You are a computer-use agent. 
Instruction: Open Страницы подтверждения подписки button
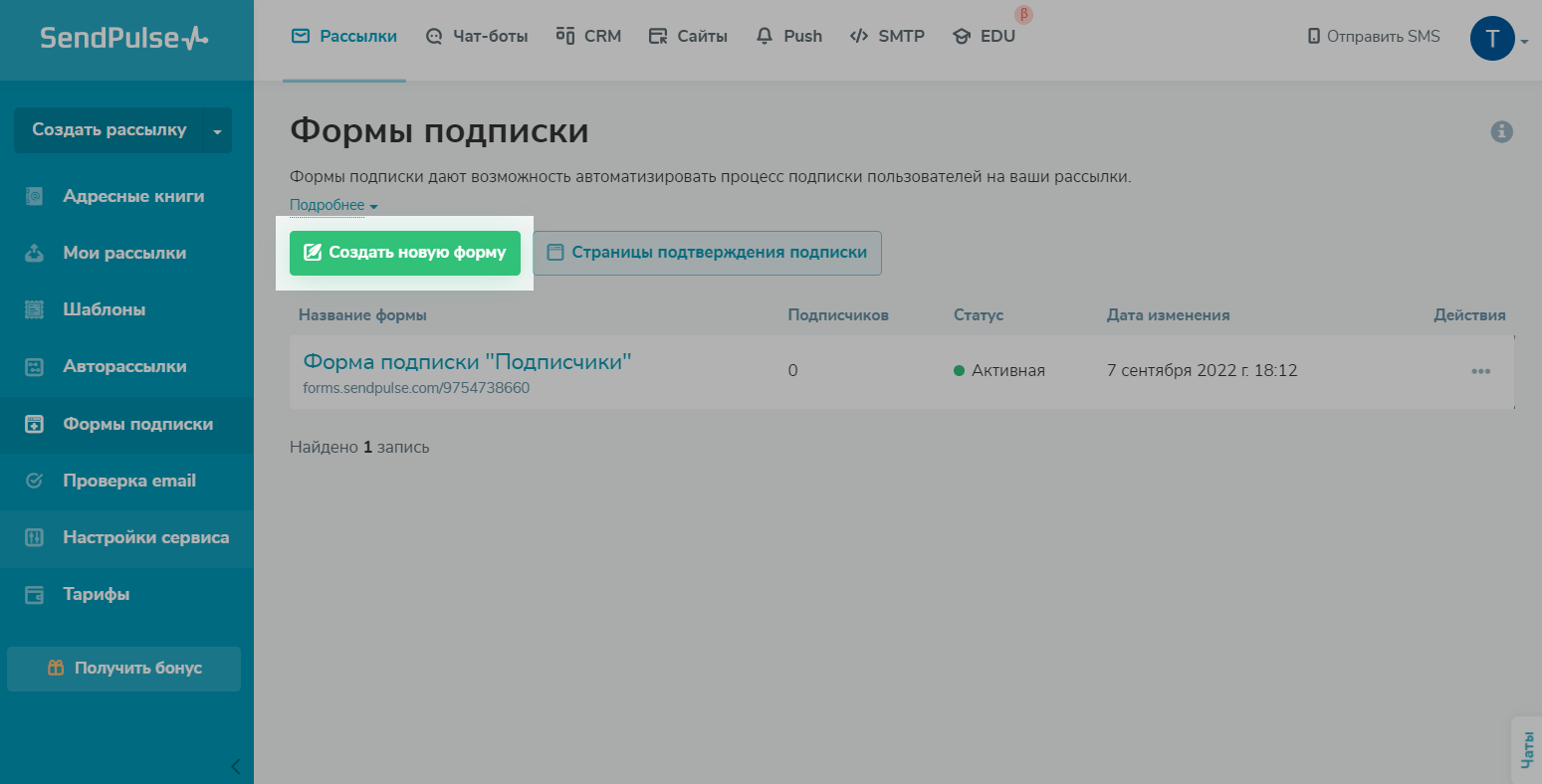pyautogui.click(x=707, y=253)
